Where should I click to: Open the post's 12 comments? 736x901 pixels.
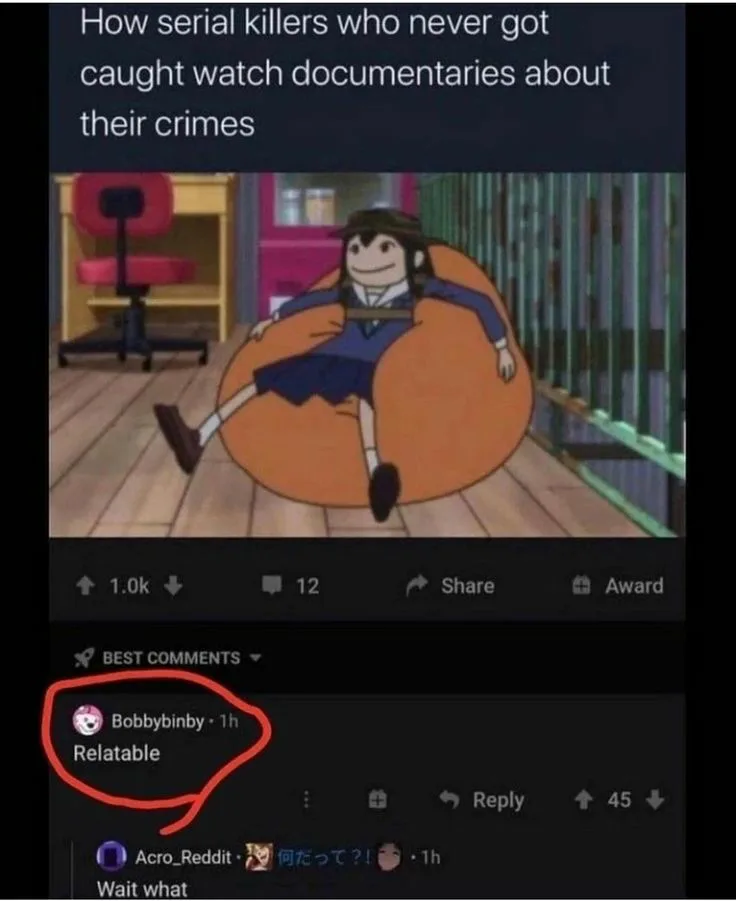(290, 586)
